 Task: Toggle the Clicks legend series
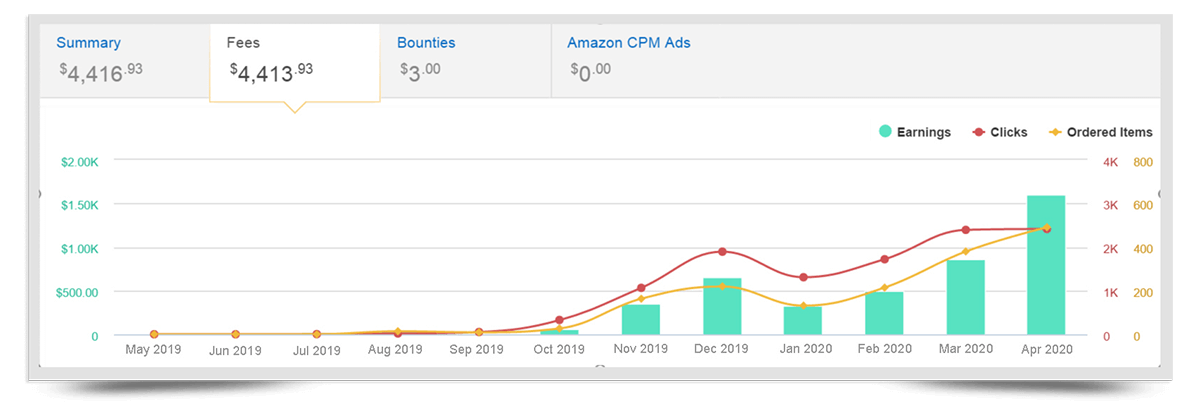[x=1008, y=132]
